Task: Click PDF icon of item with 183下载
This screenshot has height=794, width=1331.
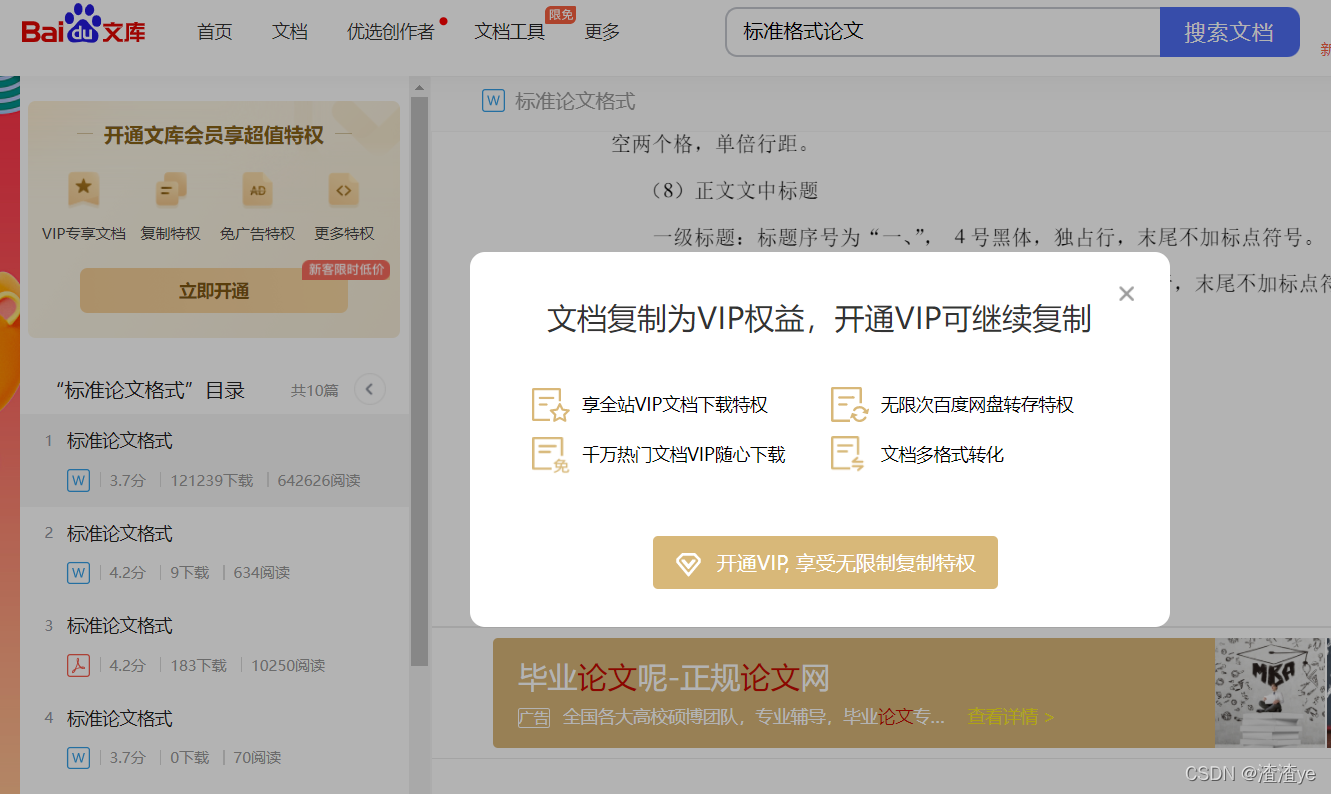Action: pos(79,666)
